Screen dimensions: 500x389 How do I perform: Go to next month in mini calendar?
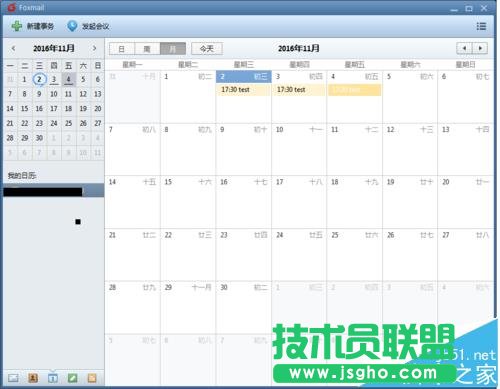(94, 48)
